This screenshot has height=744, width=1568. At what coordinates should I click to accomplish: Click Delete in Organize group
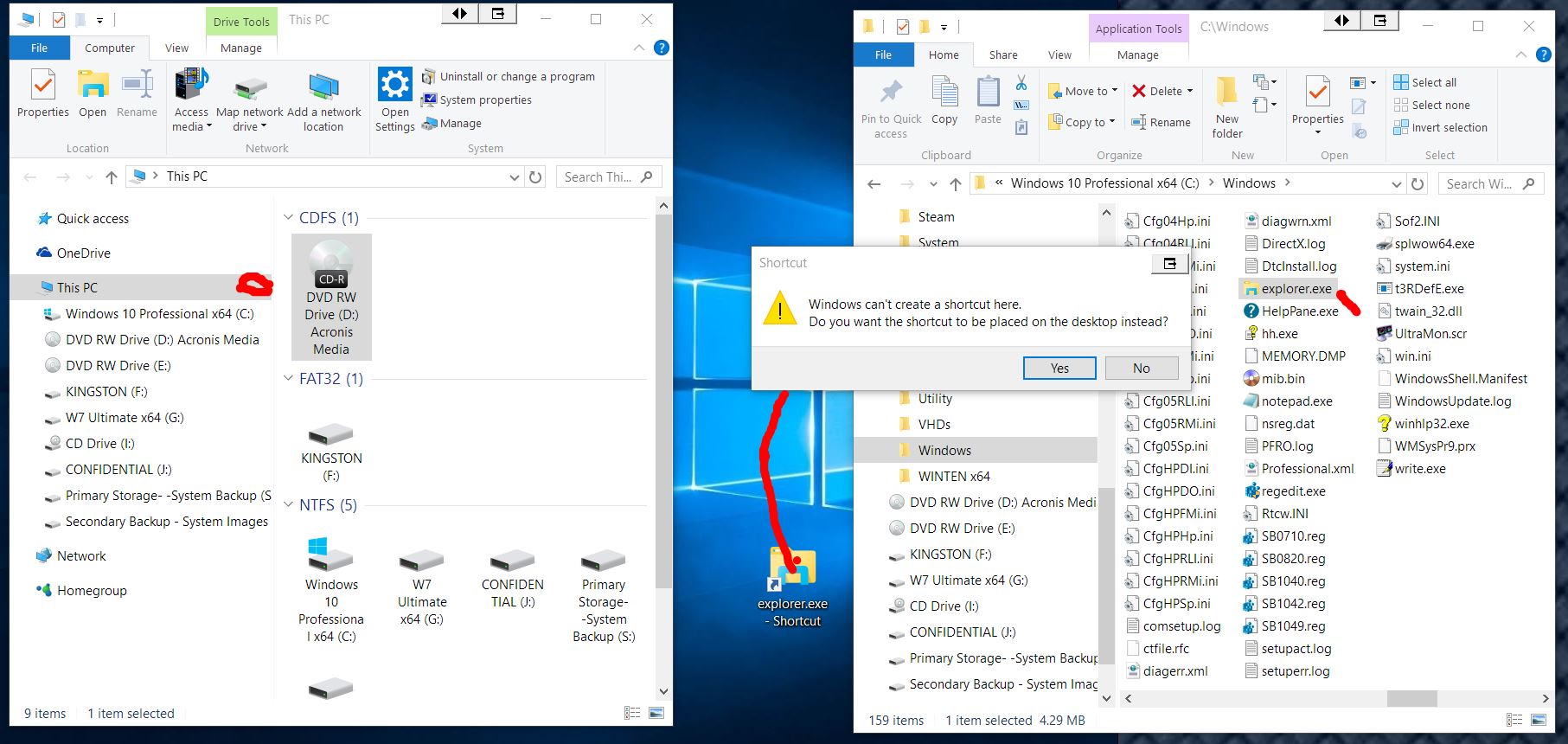(1162, 91)
